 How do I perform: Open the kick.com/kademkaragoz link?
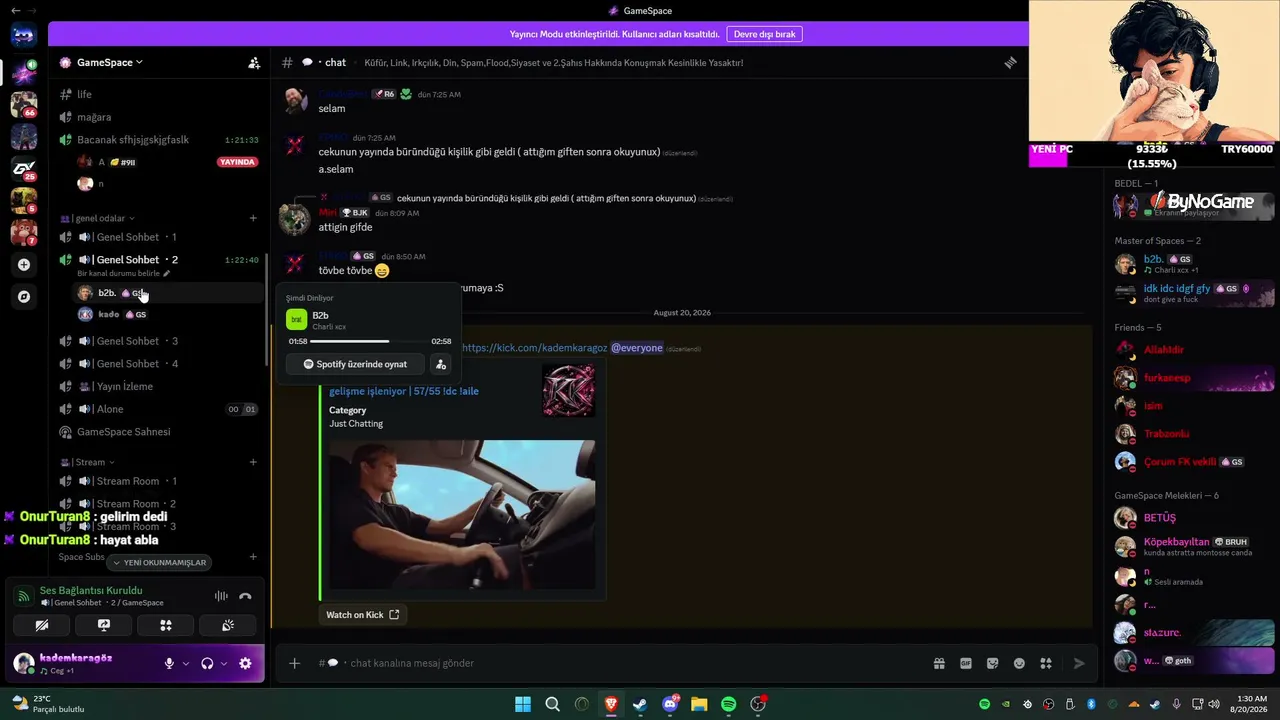534,348
